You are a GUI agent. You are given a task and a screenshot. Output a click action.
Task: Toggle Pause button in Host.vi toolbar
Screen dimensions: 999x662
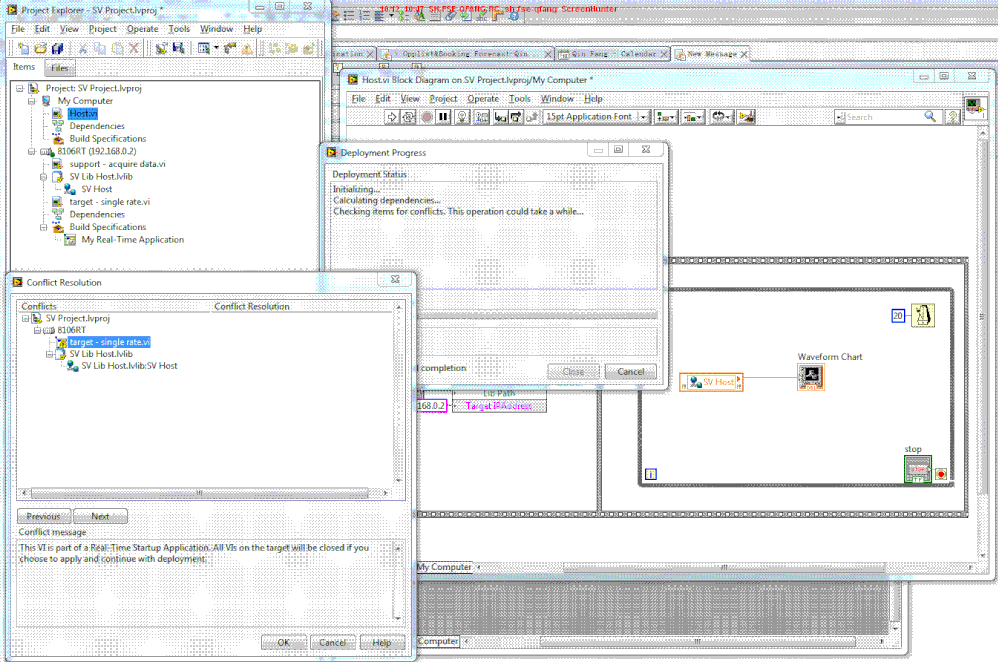click(443, 117)
